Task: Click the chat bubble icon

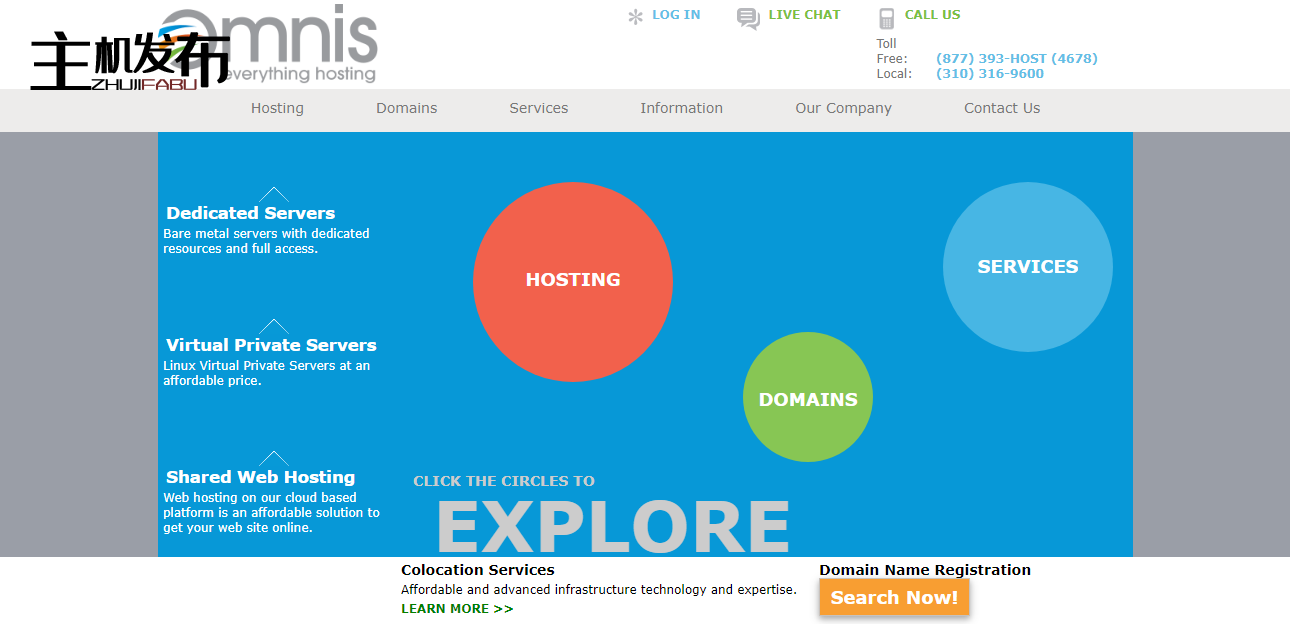Action: coord(748,18)
